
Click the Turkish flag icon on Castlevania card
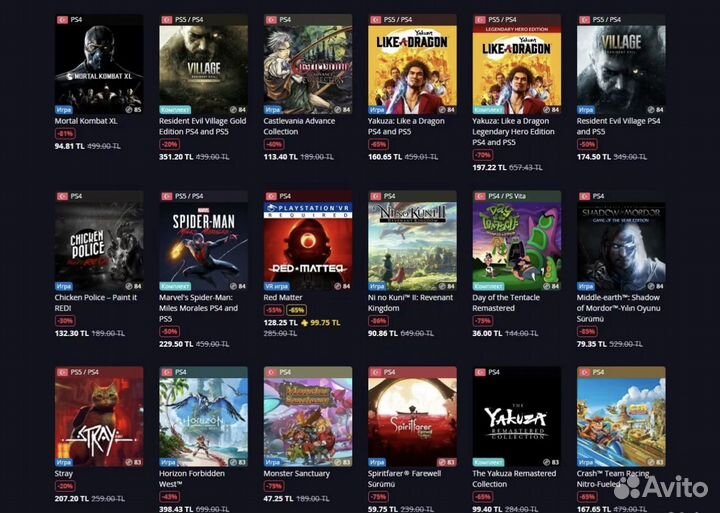point(271,20)
